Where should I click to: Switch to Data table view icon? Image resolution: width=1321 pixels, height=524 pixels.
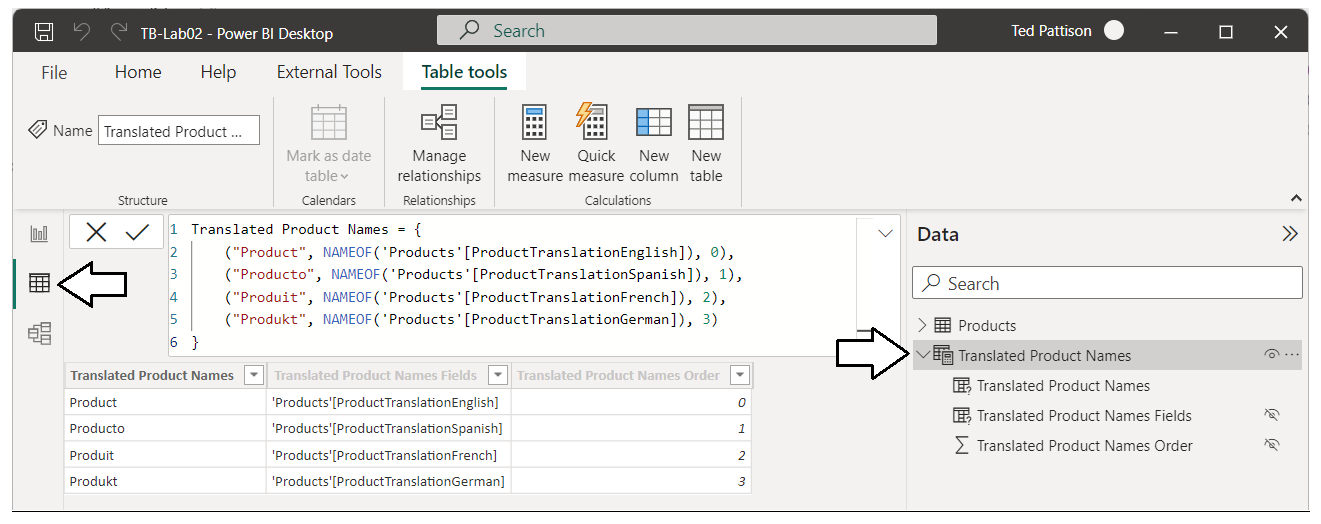[x=39, y=284]
